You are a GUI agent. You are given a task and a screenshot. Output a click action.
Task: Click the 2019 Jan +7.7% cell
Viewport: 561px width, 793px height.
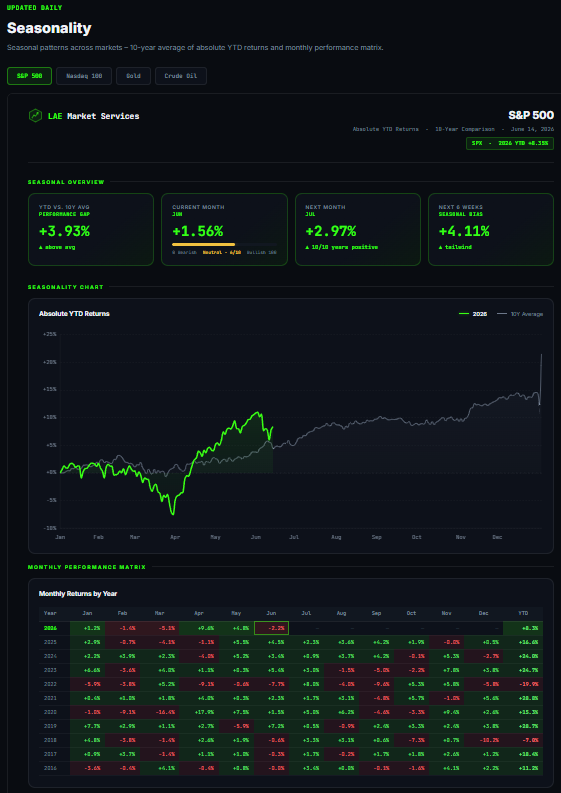pos(87,726)
